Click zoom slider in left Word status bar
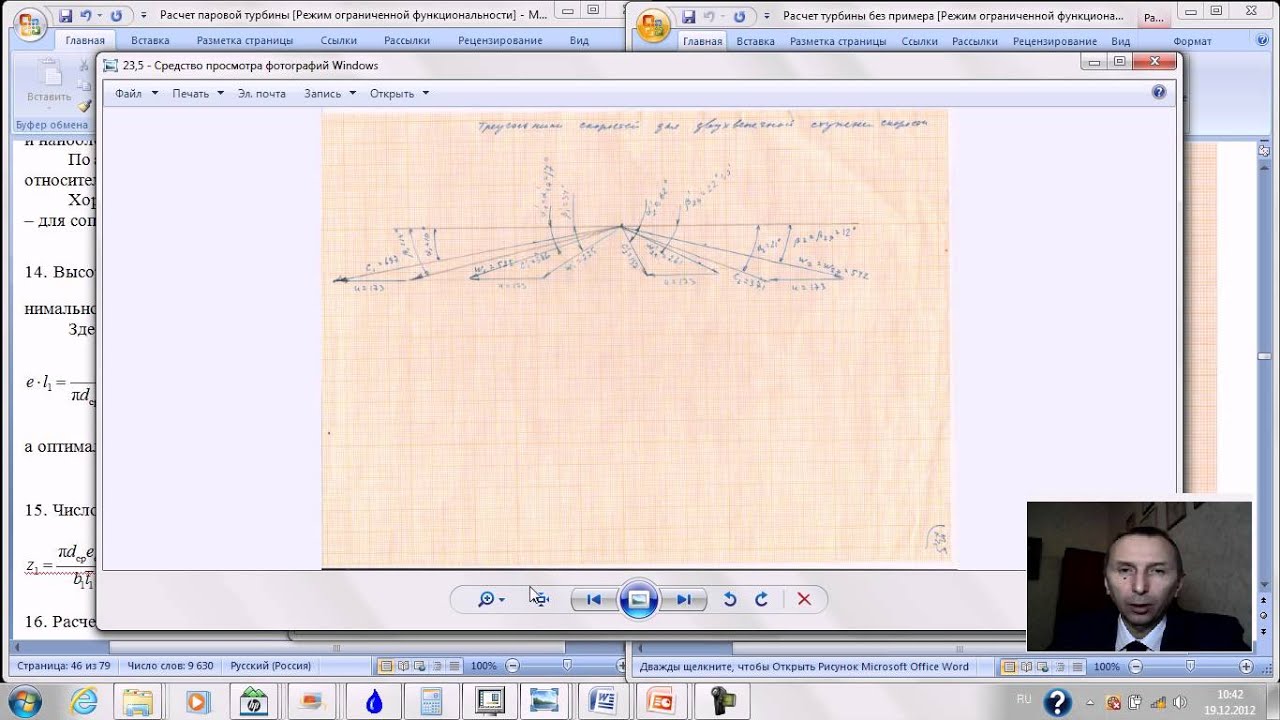The width and height of the screenshot is (1280, 720). (x=567, y=666)
